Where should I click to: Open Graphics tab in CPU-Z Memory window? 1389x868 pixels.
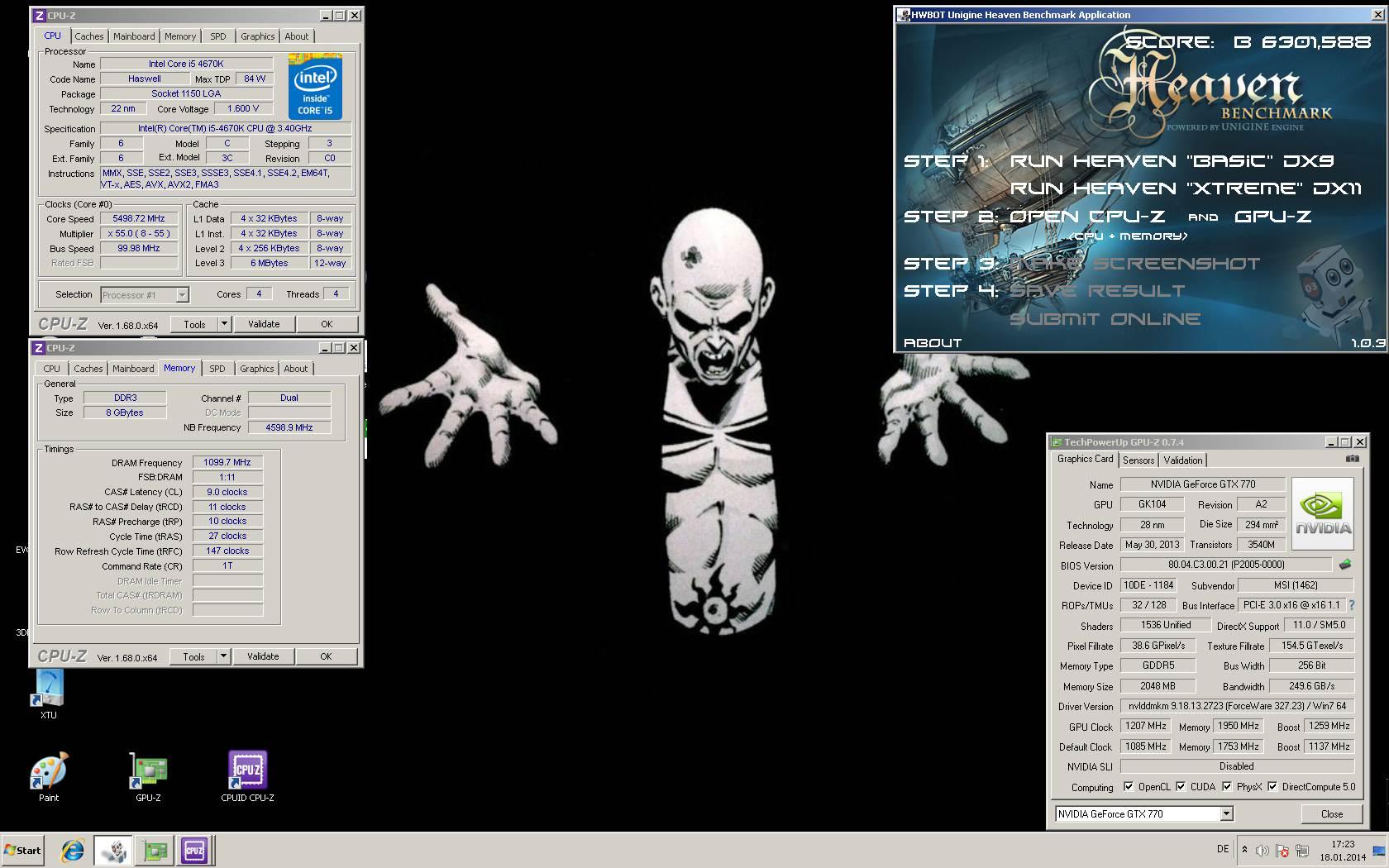click(257, 369)
